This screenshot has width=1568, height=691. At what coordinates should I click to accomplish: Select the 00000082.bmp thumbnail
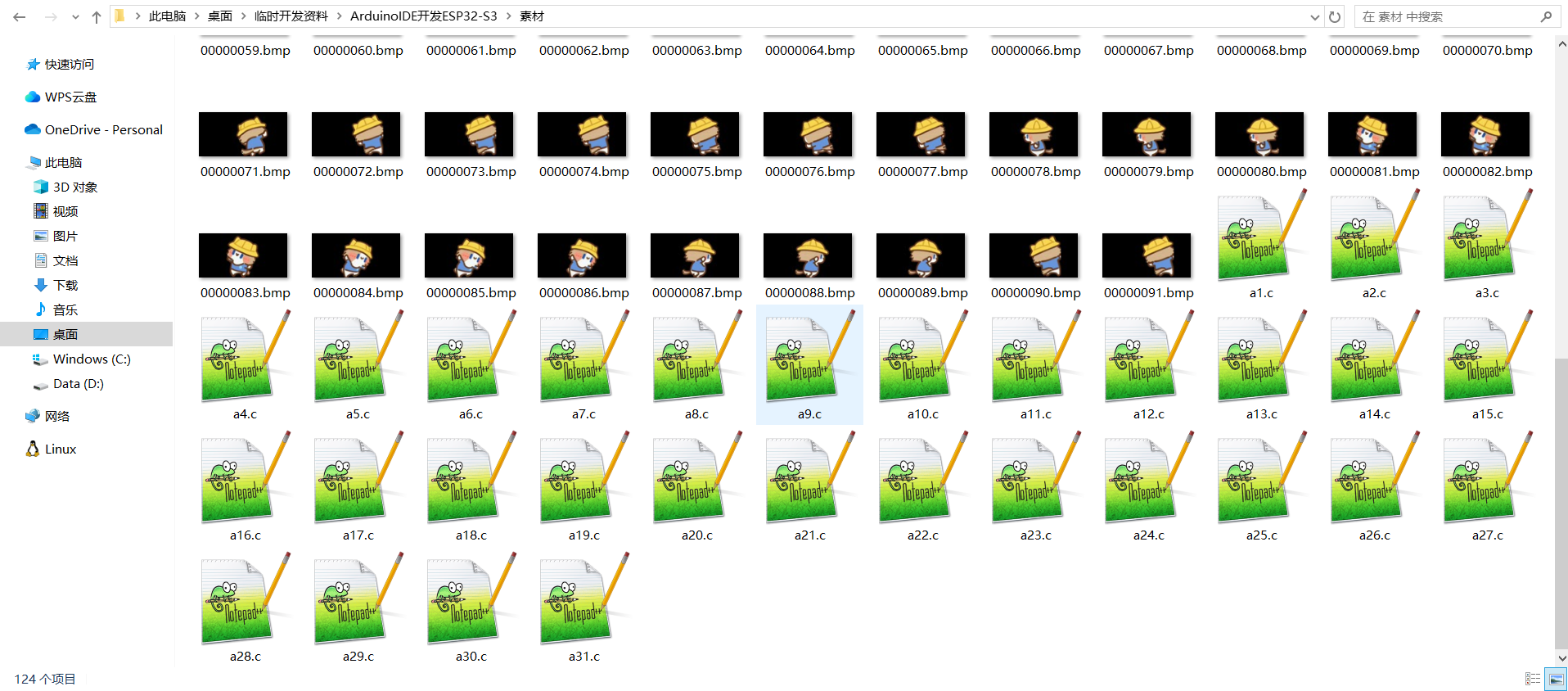tap(1485, 134)
